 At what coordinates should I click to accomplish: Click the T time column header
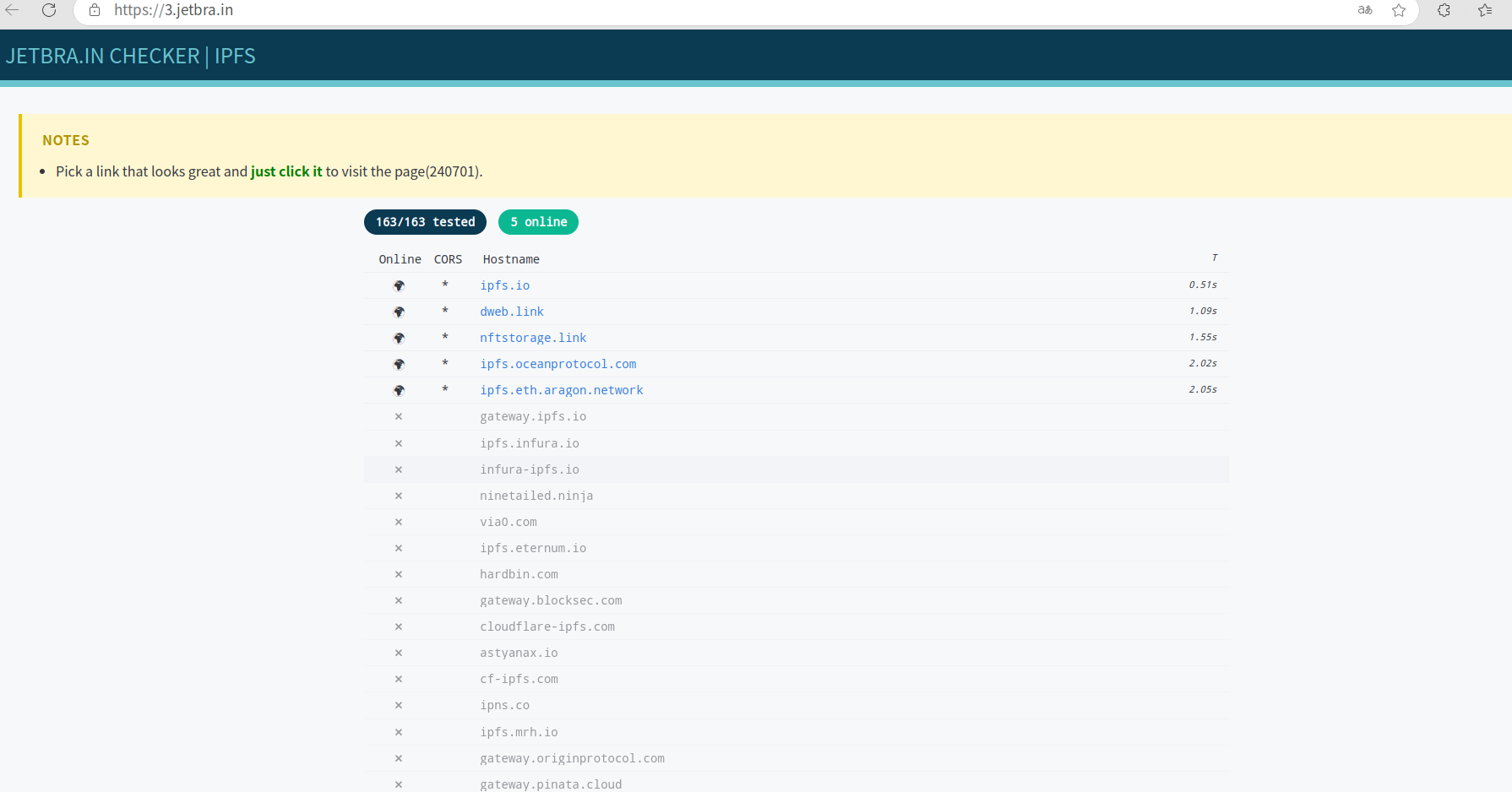tap(1215, 258)
